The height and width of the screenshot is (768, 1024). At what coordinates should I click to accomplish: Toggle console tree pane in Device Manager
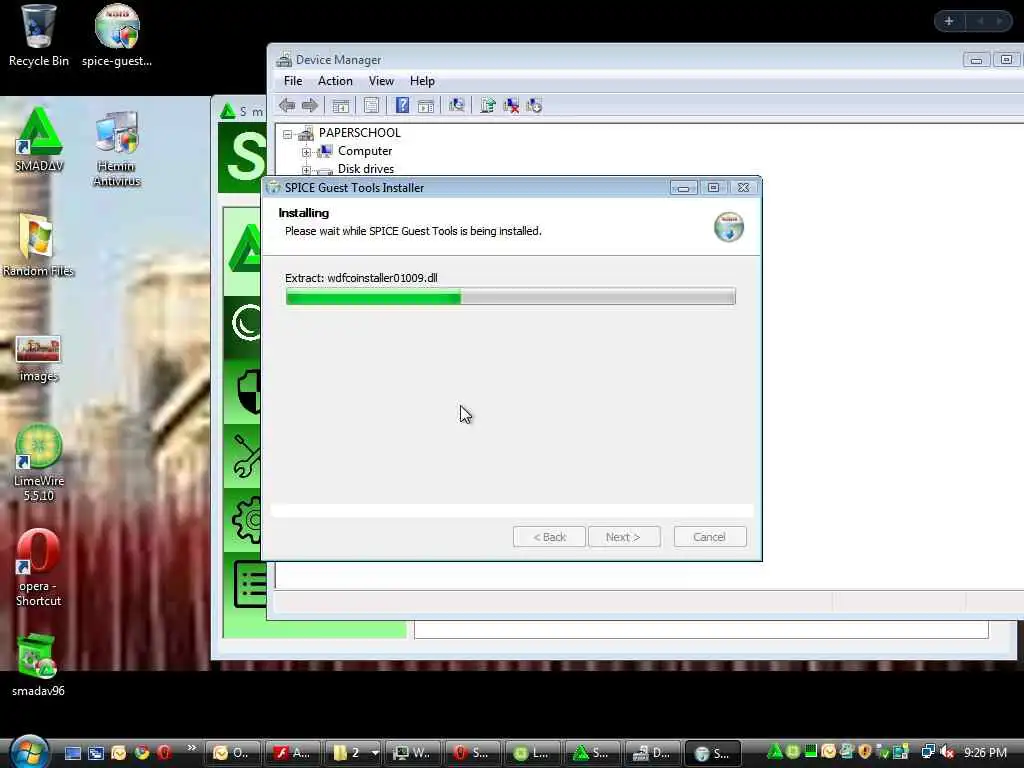click(x=340, y=106)
